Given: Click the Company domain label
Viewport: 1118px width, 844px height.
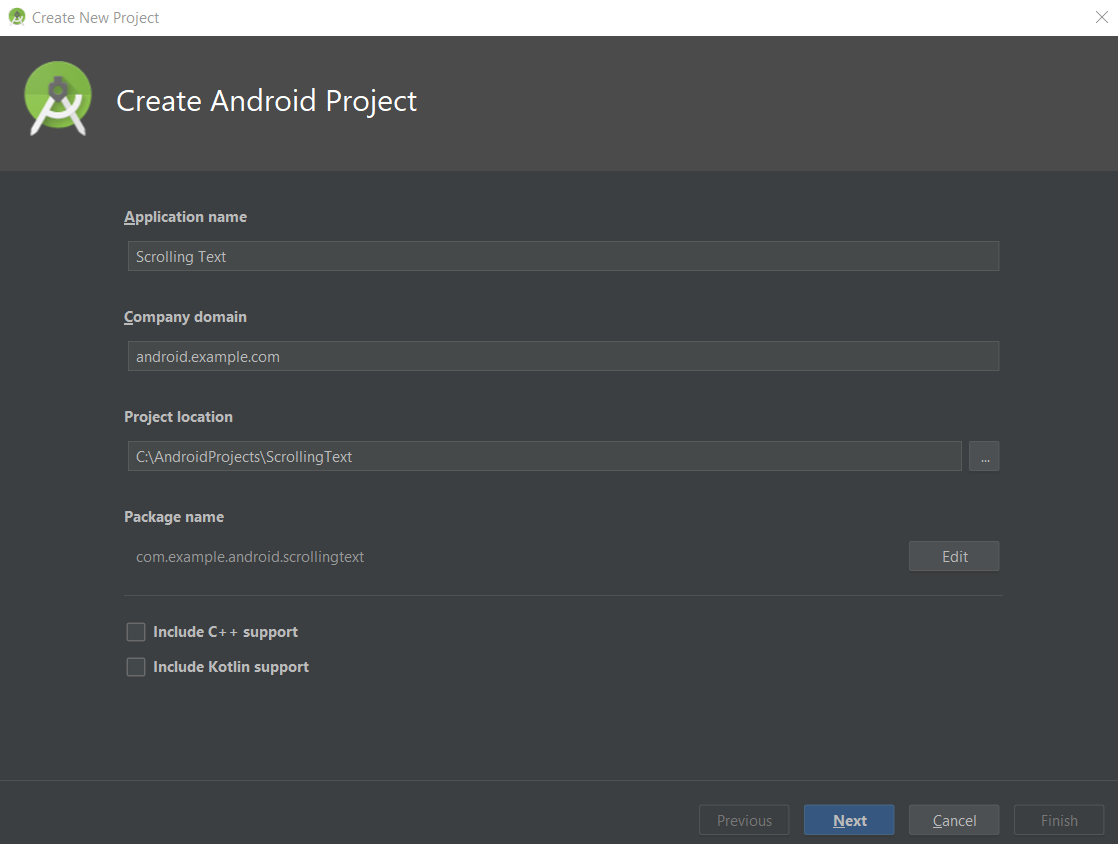Looking at the screenshot, I should tap(185, 316).
